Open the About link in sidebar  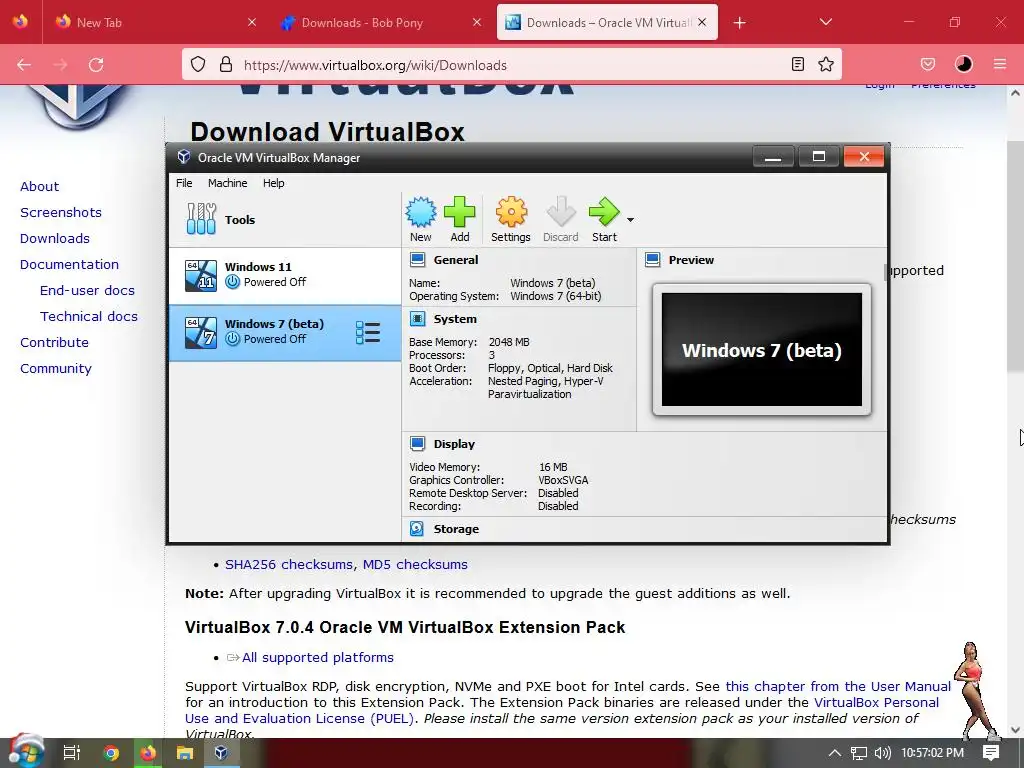click(39, 186)
